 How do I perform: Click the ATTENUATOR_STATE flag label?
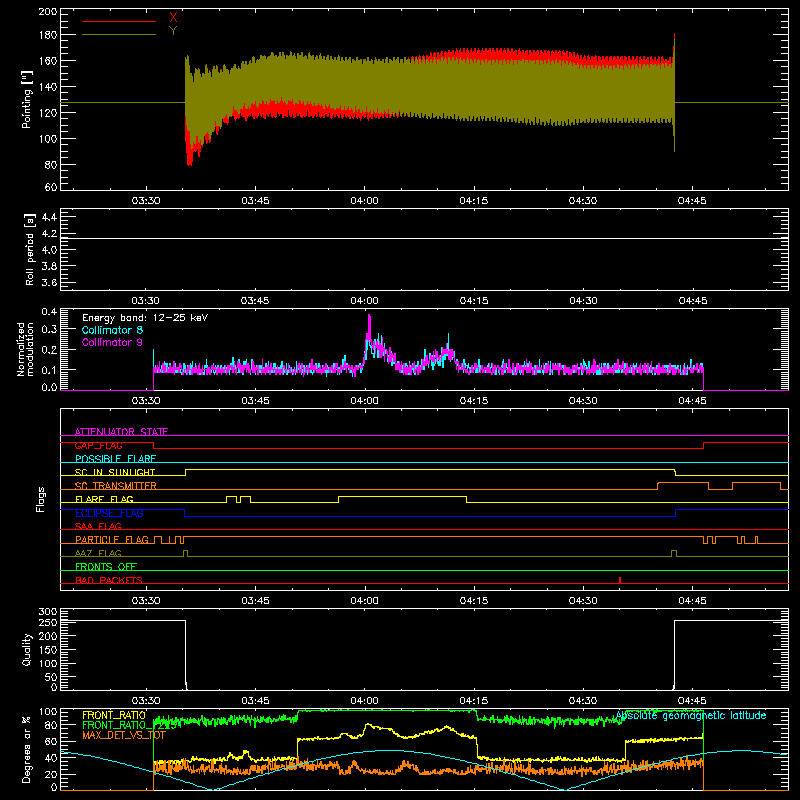121,432
